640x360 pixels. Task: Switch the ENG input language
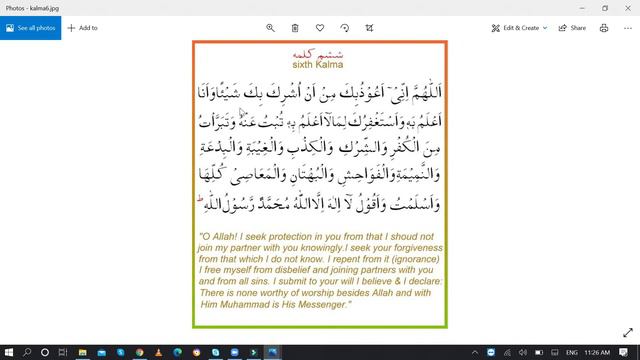pyautogui.click(x=571, y=352)
